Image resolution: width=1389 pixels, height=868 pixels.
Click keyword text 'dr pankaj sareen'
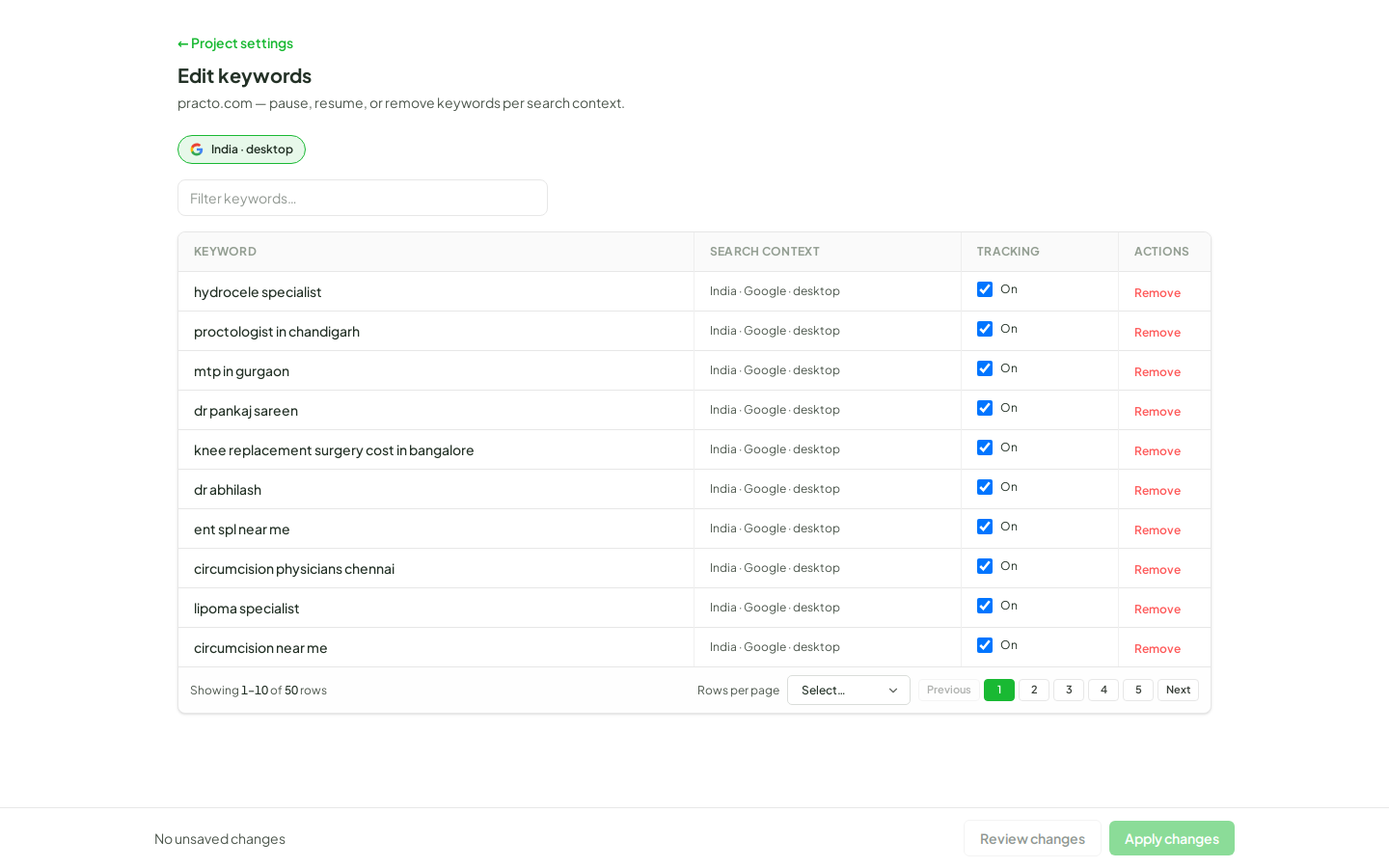click(246, 411)
